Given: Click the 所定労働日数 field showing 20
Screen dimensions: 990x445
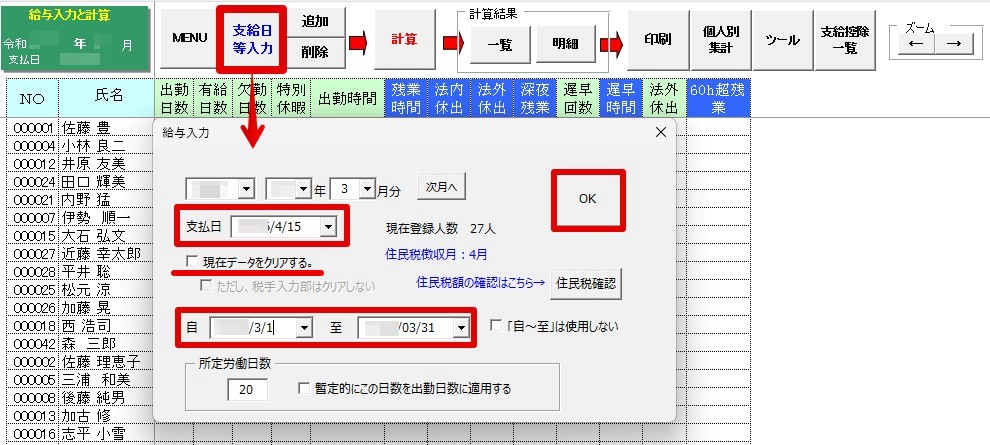Looking at the screenshot, I should pyautogui.click(x=247, y=389).
